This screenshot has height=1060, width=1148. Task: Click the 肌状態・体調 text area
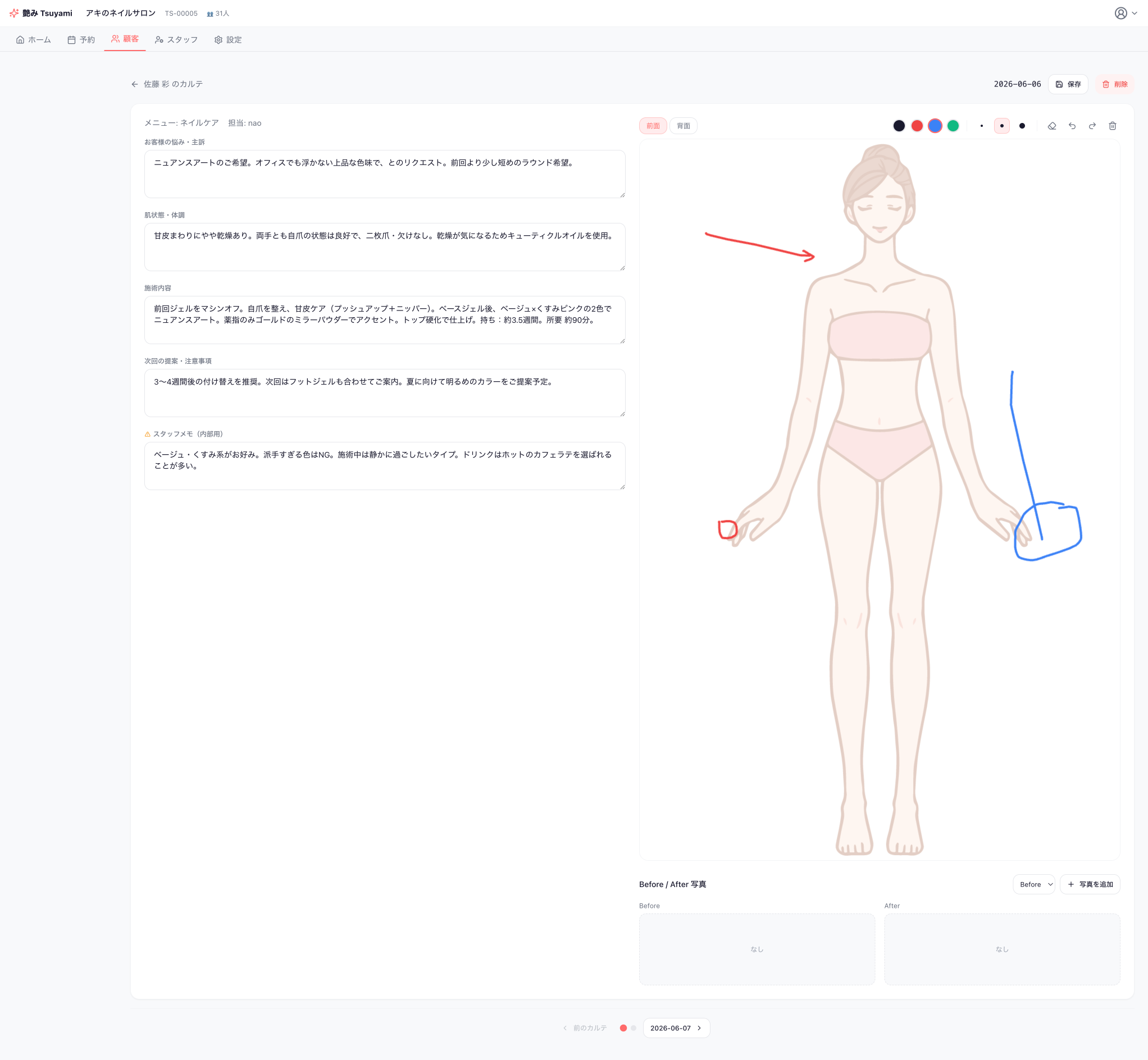click(384, 247)
